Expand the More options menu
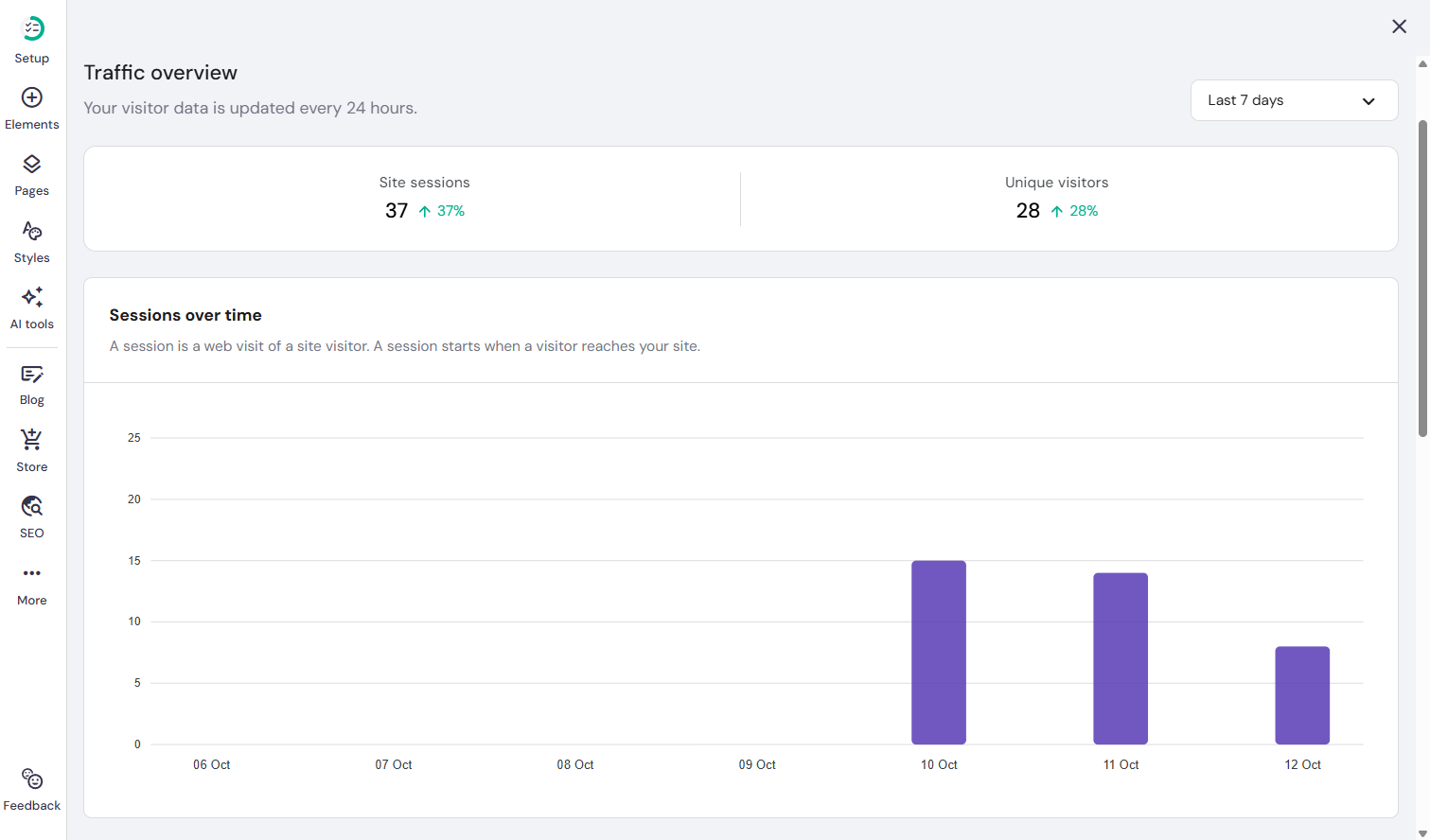The image size is (1430, 840). click(x=32, y=573)
